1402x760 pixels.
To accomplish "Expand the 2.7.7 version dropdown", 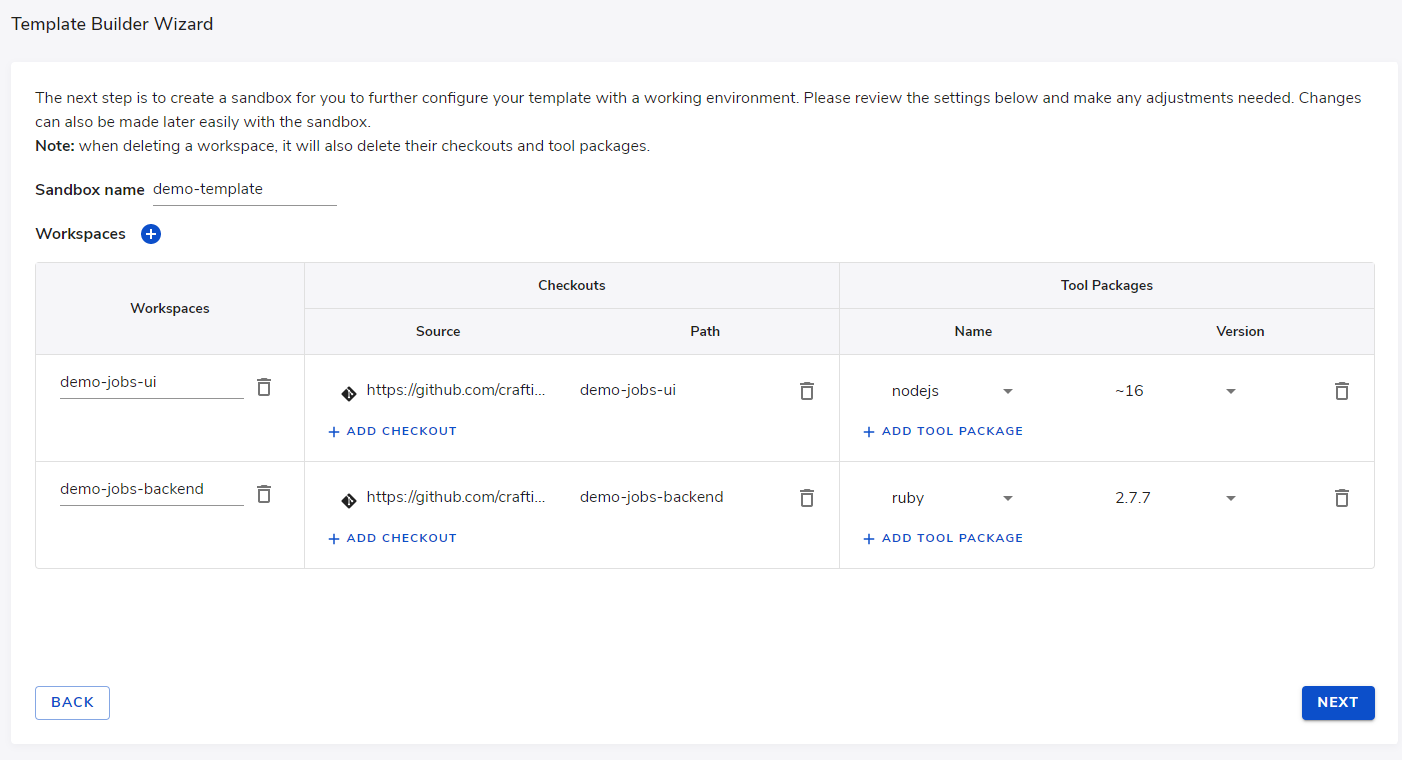I will [1231, 498].
